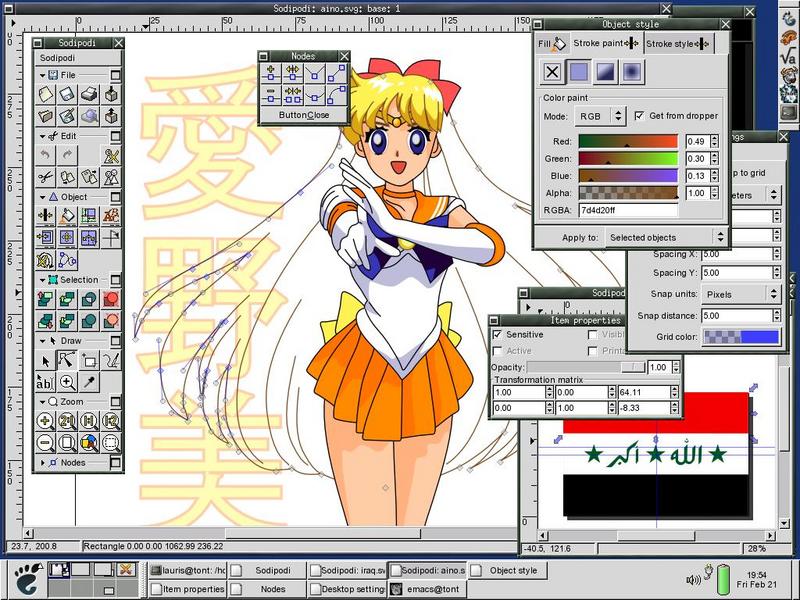Click the Lower selection to bottom icon
Screen dimensions: 800x600
click(45, 321)
